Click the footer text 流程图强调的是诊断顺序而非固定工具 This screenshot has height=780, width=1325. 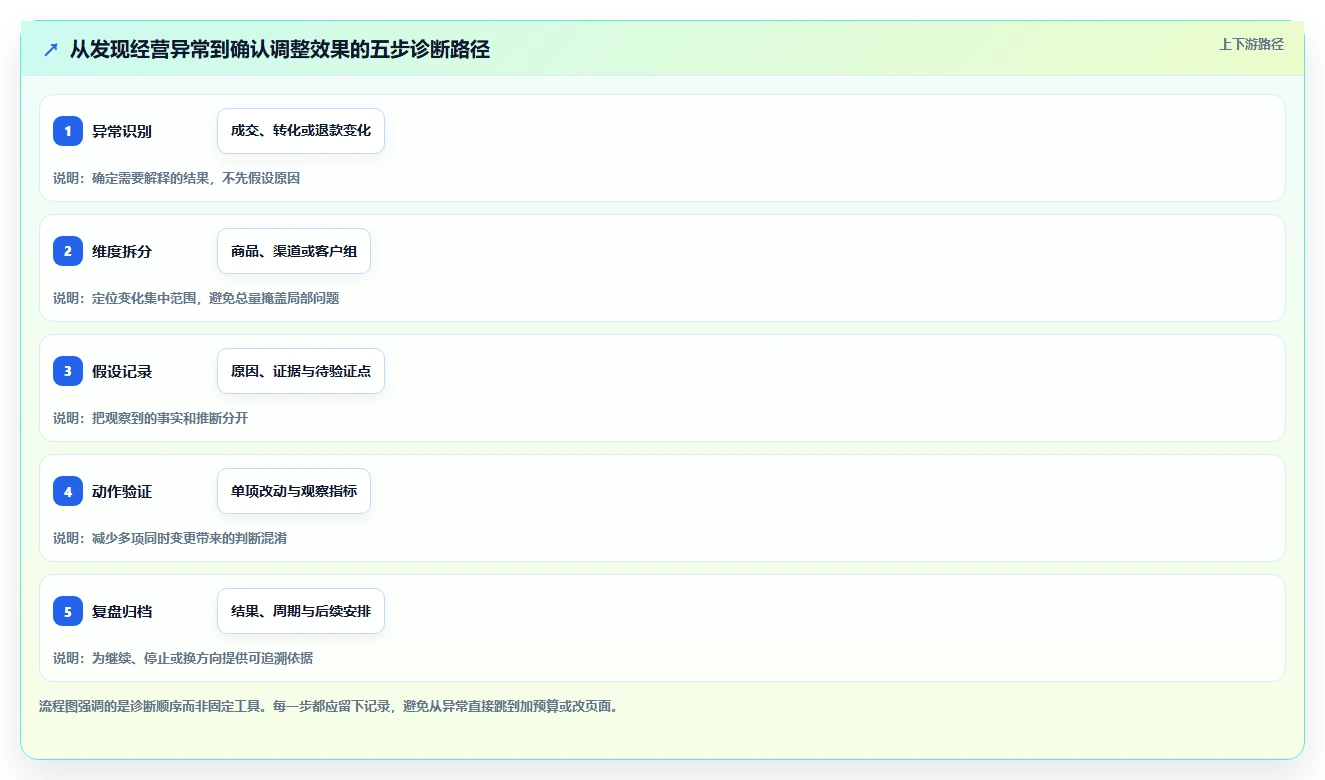(x=150, y=706)
